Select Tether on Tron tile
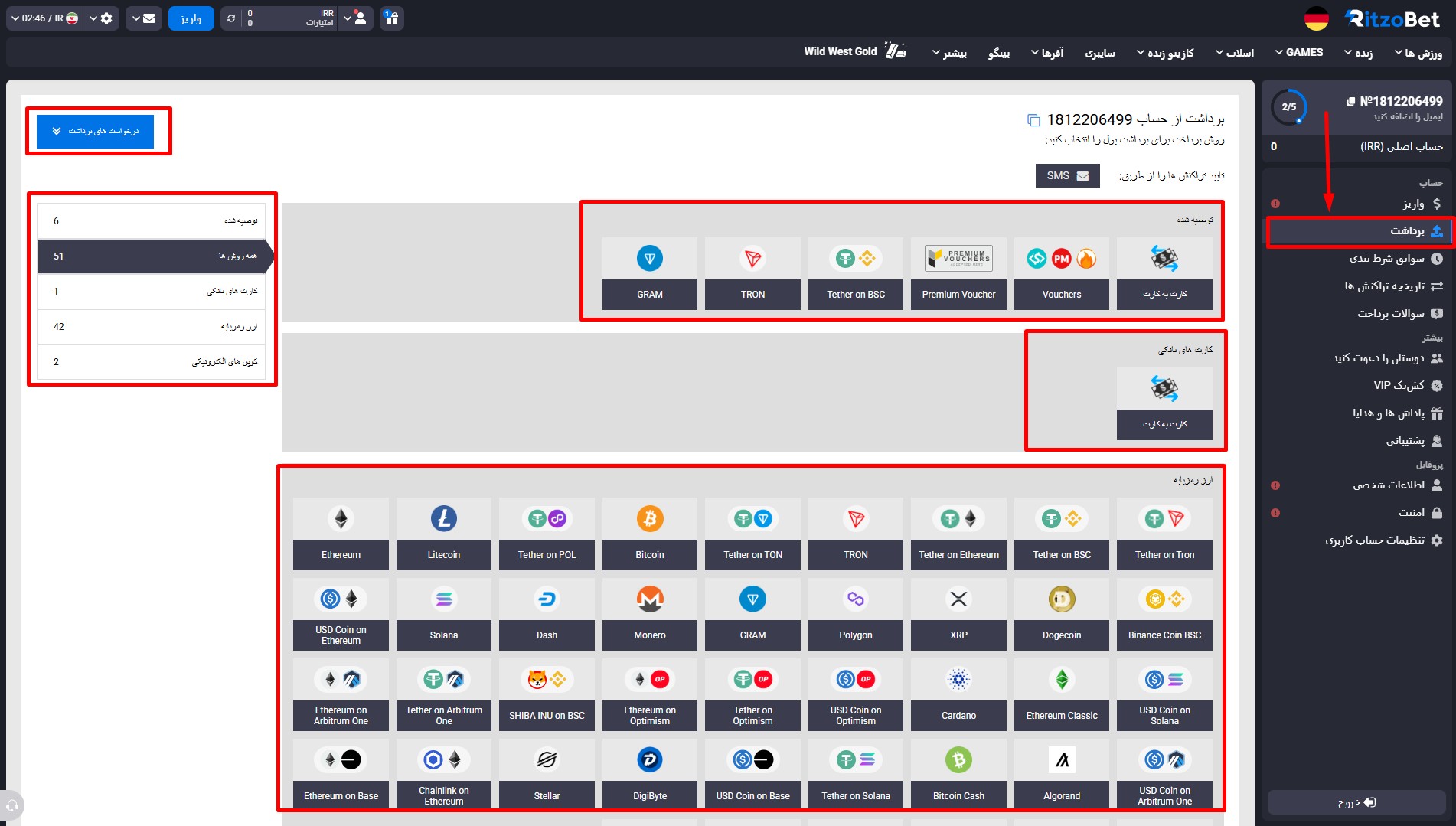Screen dimensions: 1456x826 pos(1164,534)
